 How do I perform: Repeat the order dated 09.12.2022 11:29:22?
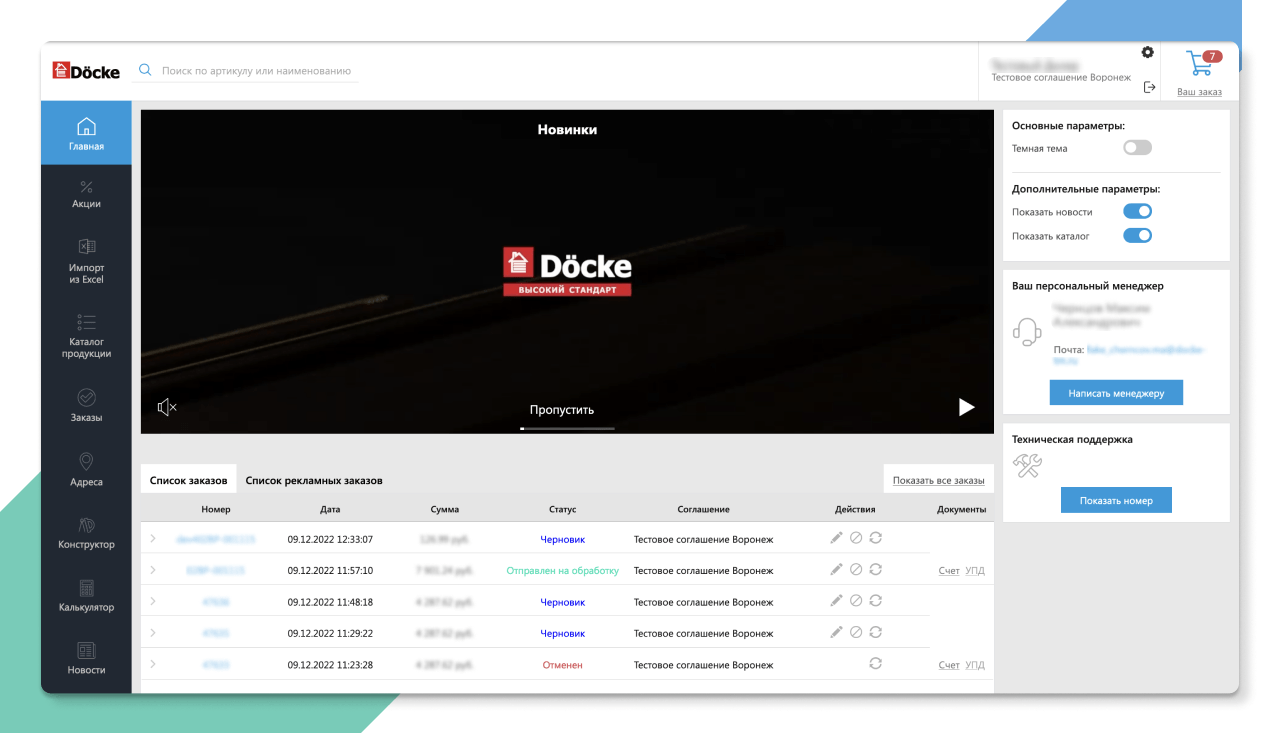point(875,632)
